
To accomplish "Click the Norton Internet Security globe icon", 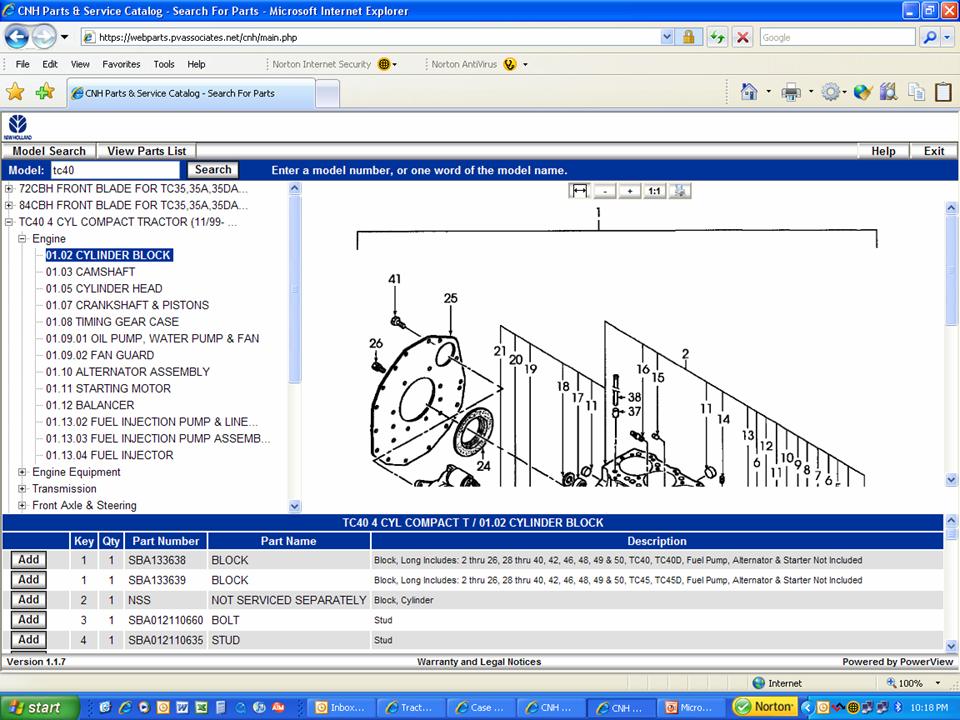I will click(384, 64).
